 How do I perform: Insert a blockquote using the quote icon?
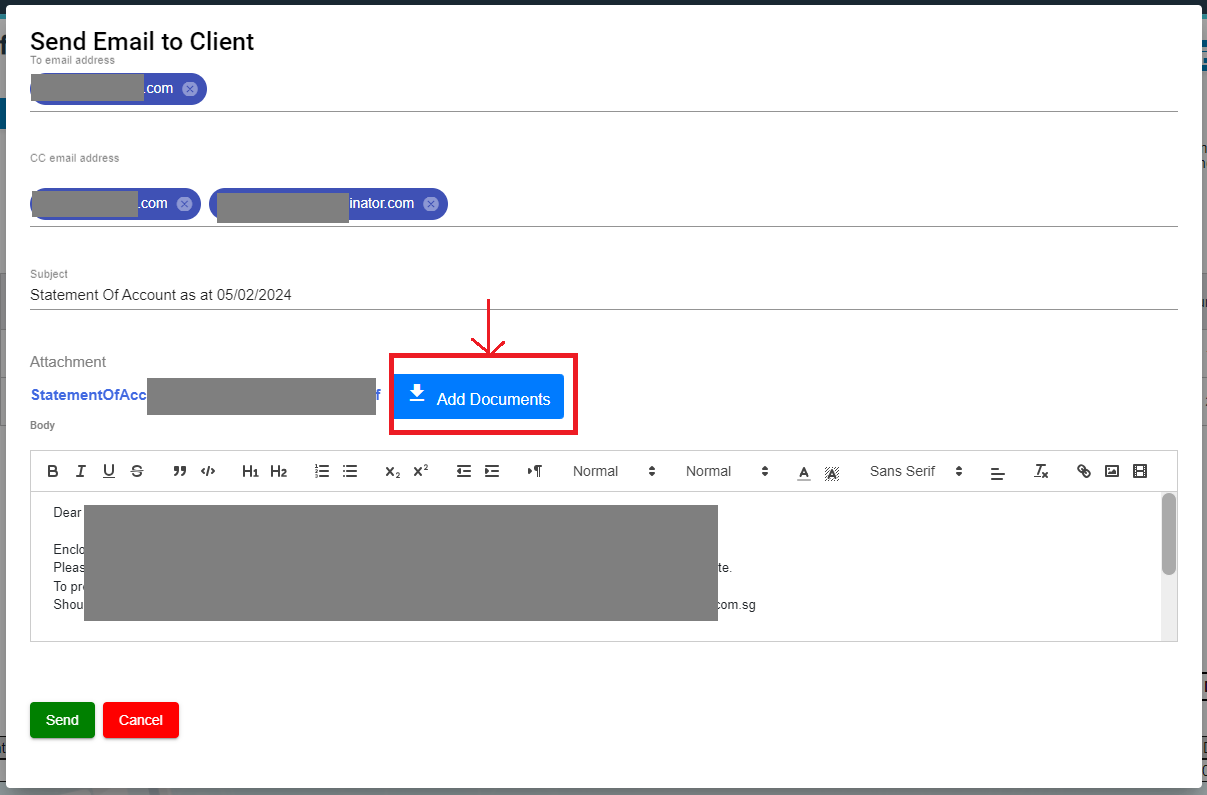(x=180, y=471)
